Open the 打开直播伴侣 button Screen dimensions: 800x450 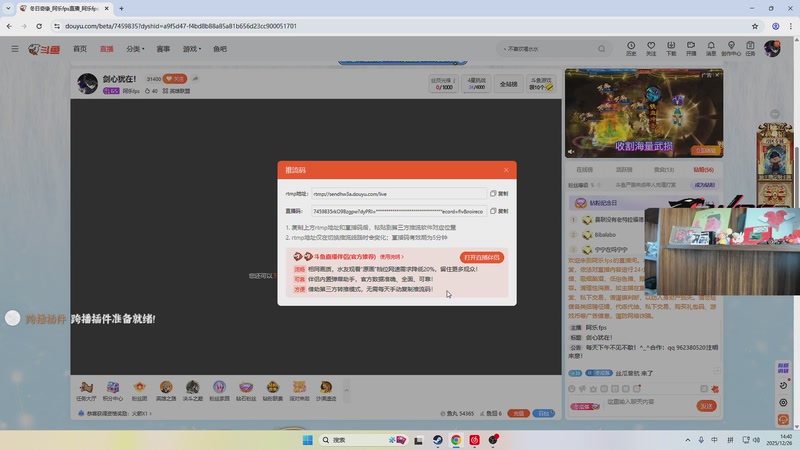pyautogui.click(x=482, y=258)
